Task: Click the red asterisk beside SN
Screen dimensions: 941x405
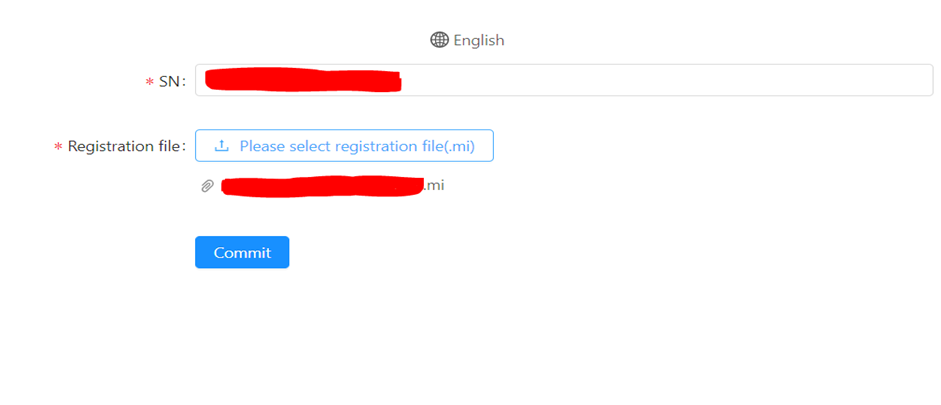Action: [150, 82]
